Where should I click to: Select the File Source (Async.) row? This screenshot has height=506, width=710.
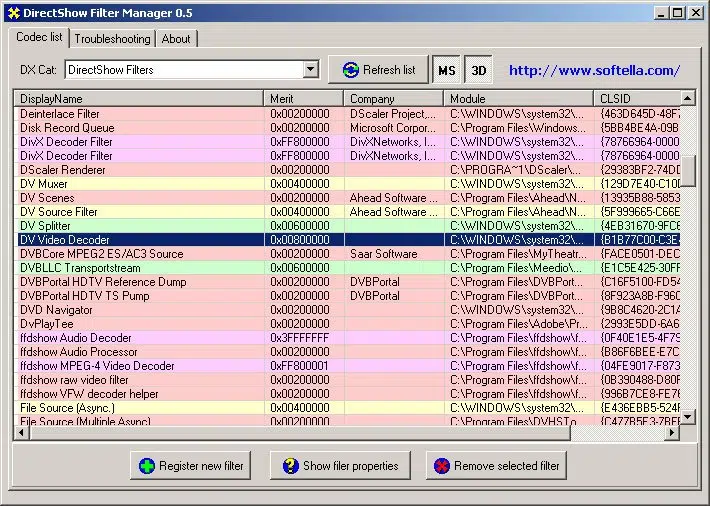[348, 408]
